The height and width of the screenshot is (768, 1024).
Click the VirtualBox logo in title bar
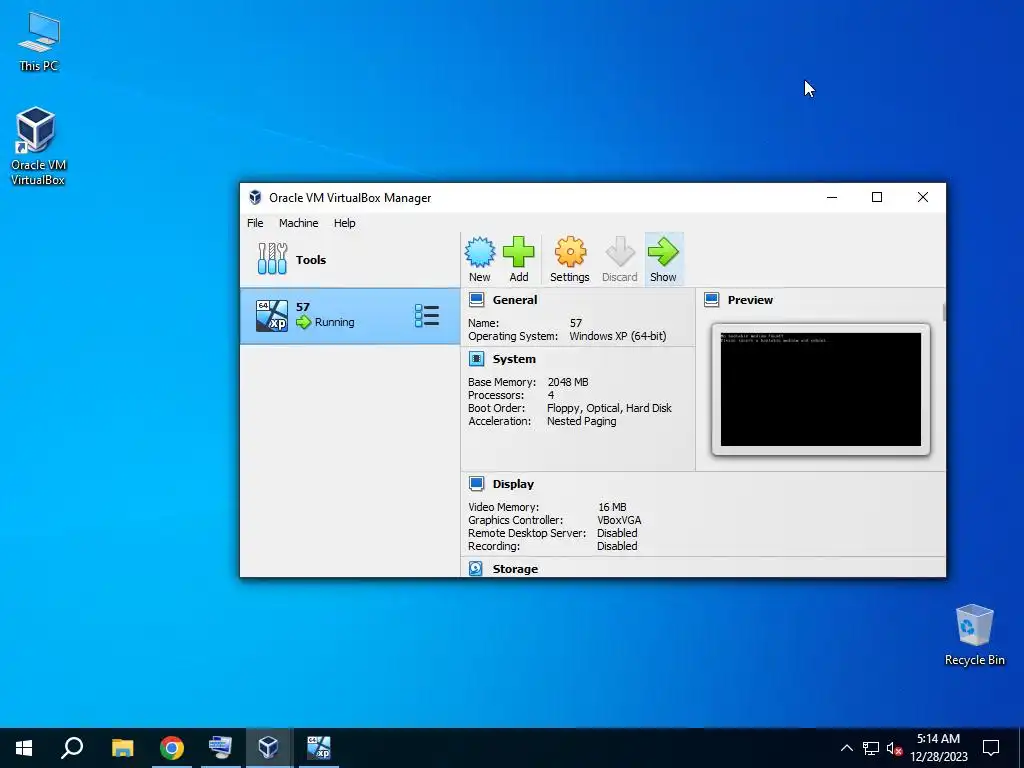255,198
